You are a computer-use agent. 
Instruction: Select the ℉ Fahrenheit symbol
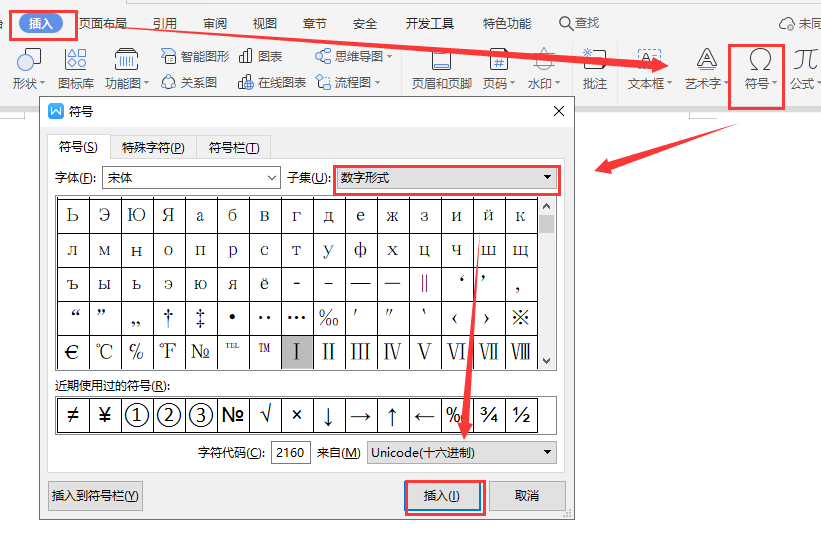pyautogui.click(x=169, y=352)
